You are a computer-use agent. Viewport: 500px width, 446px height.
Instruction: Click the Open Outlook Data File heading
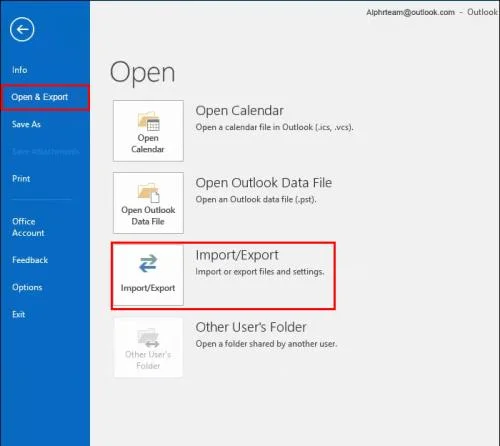click(264, 183)
